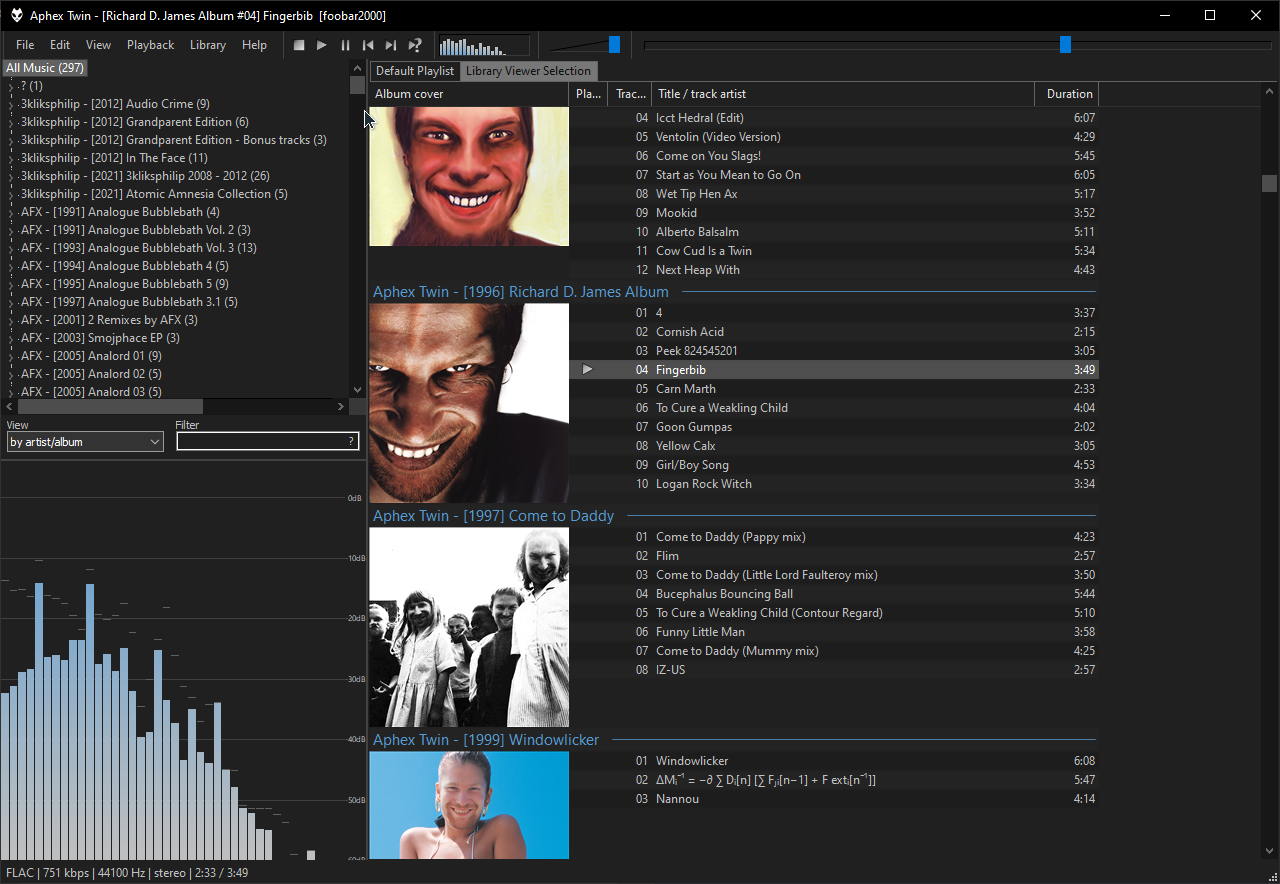Click the seekbar position handle
The image size is (1280, 884).
[x=1065, y=45]
